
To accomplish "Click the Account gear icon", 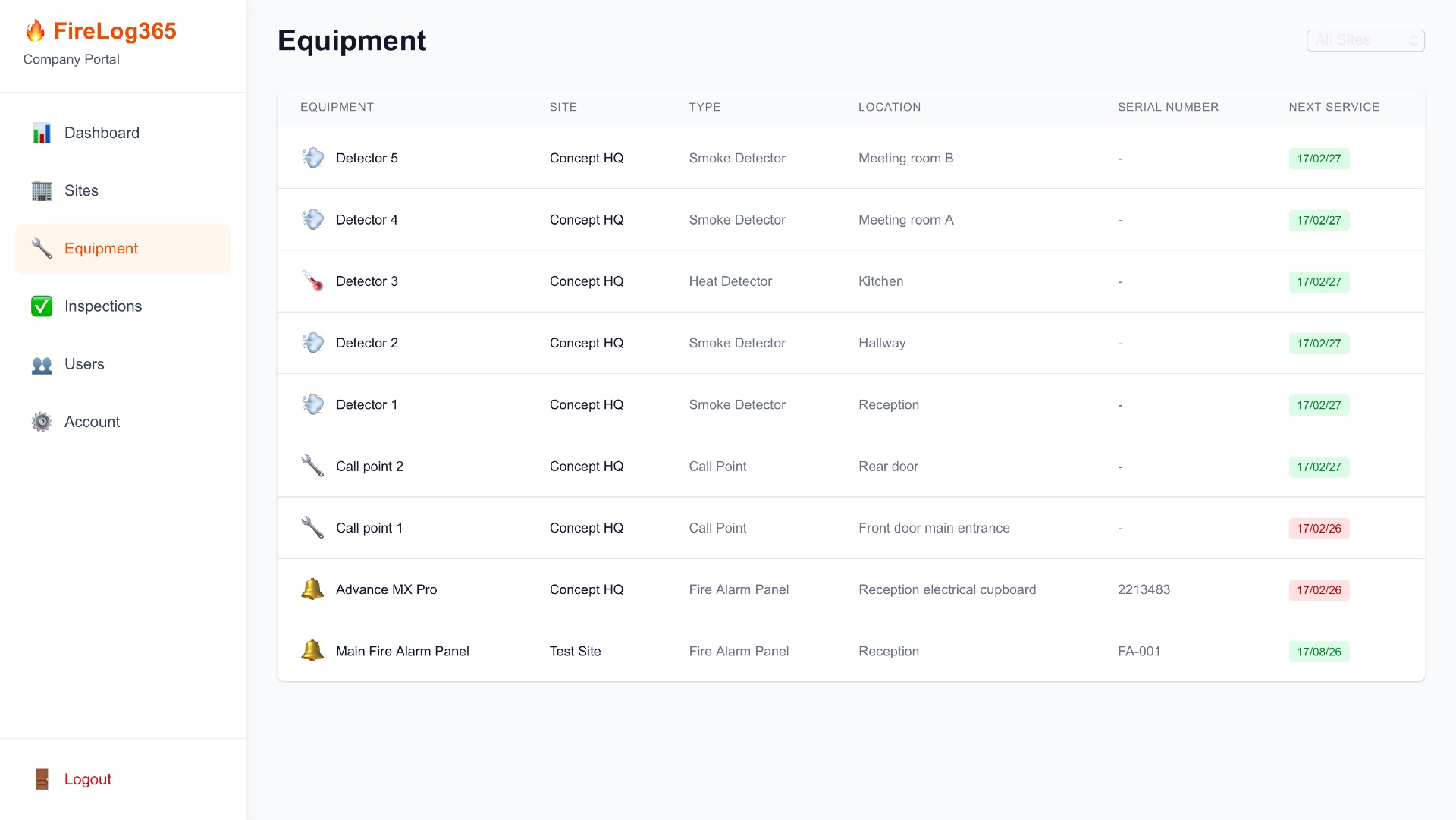I will [42, 423].
